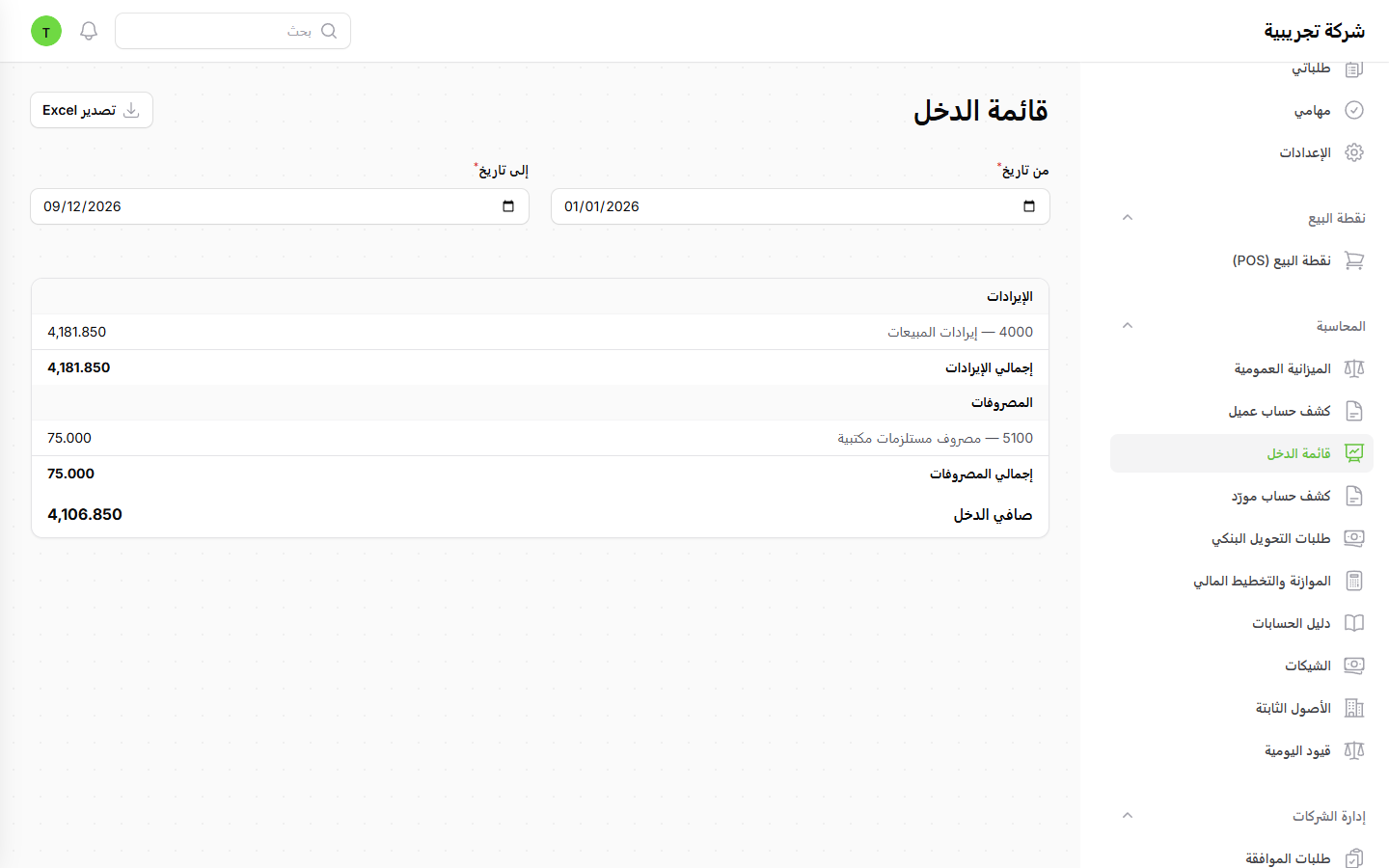Click the دليل الحسابات book icon
Viewport: 1389px width, 868px height.
[x=1354, y=623]
